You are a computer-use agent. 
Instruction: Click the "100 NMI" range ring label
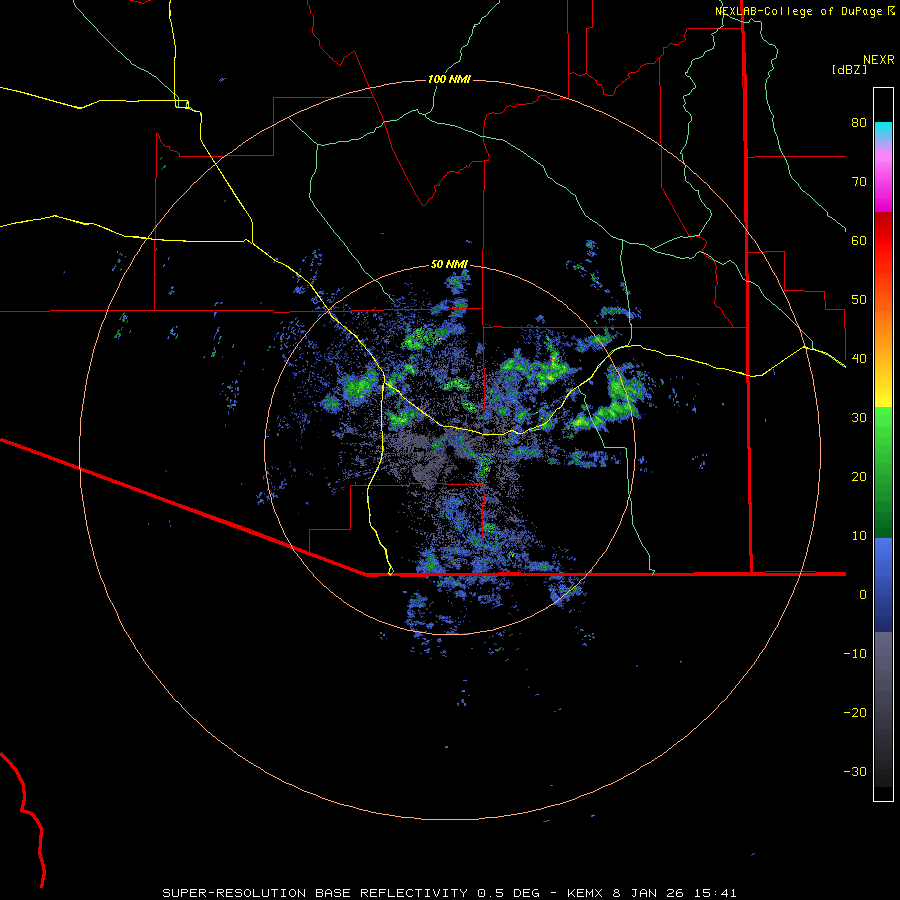[449, 79]
